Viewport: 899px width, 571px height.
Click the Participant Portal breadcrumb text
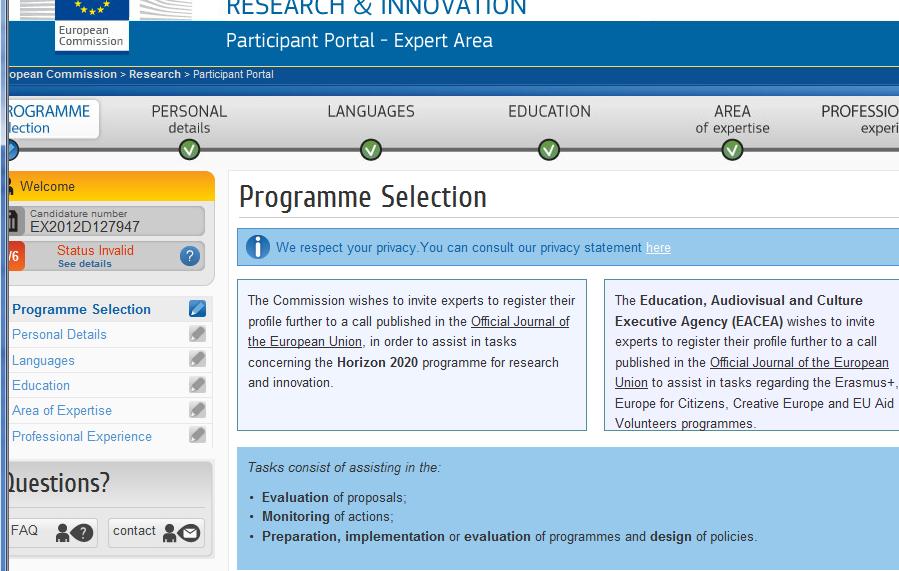[233, 74]
